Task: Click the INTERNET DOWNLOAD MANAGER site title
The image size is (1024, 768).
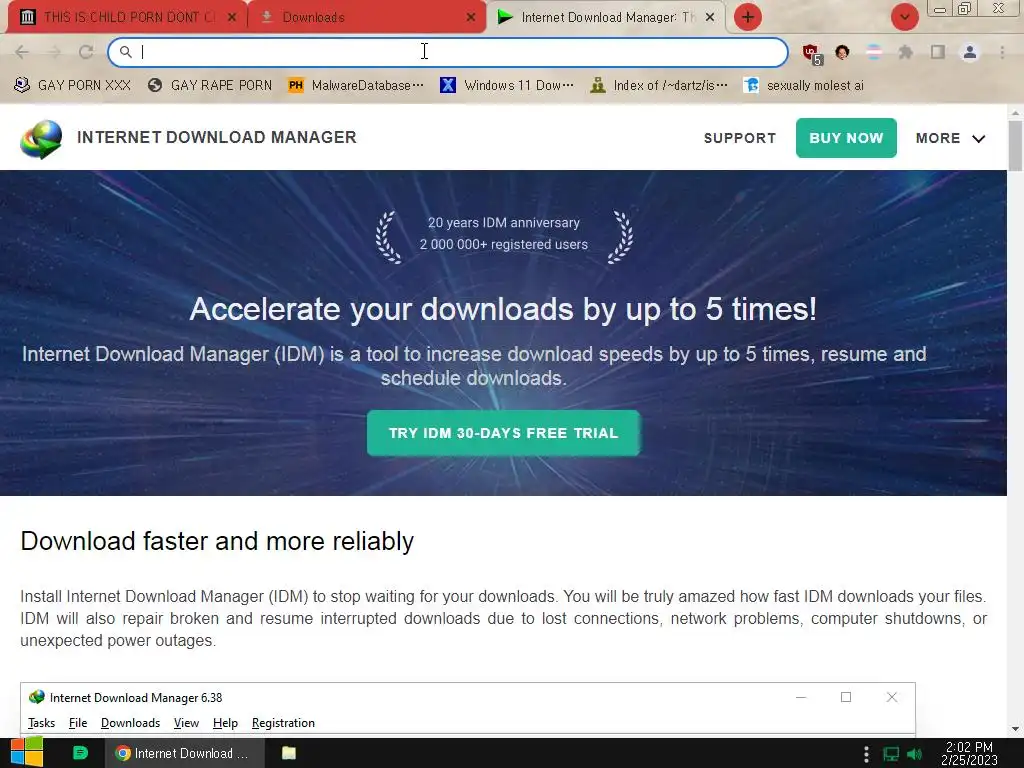Action: click(217, 137)
